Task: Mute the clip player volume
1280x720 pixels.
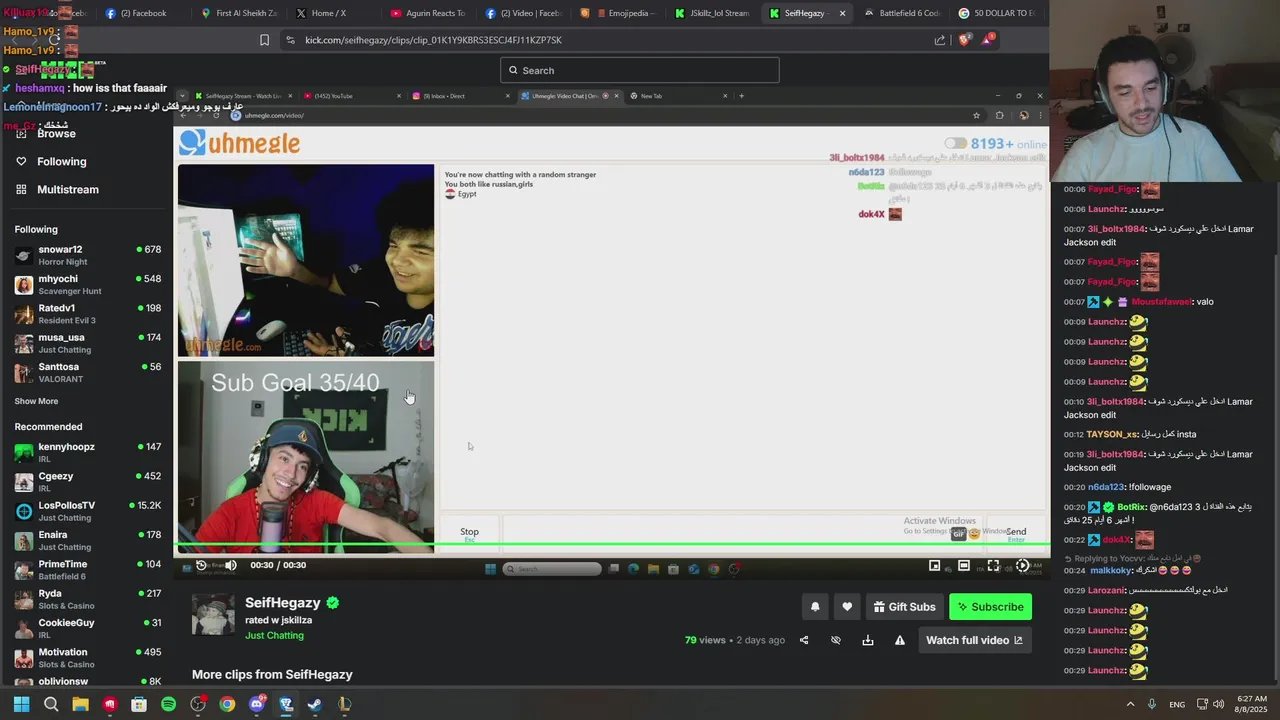Action: (230, 565)
